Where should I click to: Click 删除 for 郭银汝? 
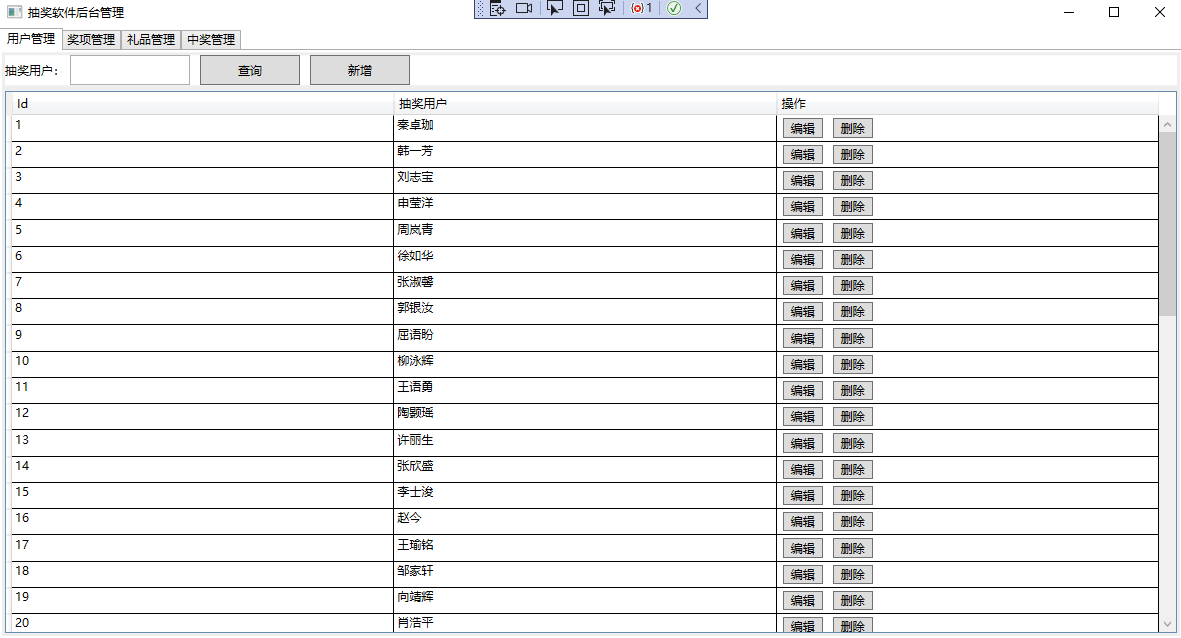pos(853,312)
